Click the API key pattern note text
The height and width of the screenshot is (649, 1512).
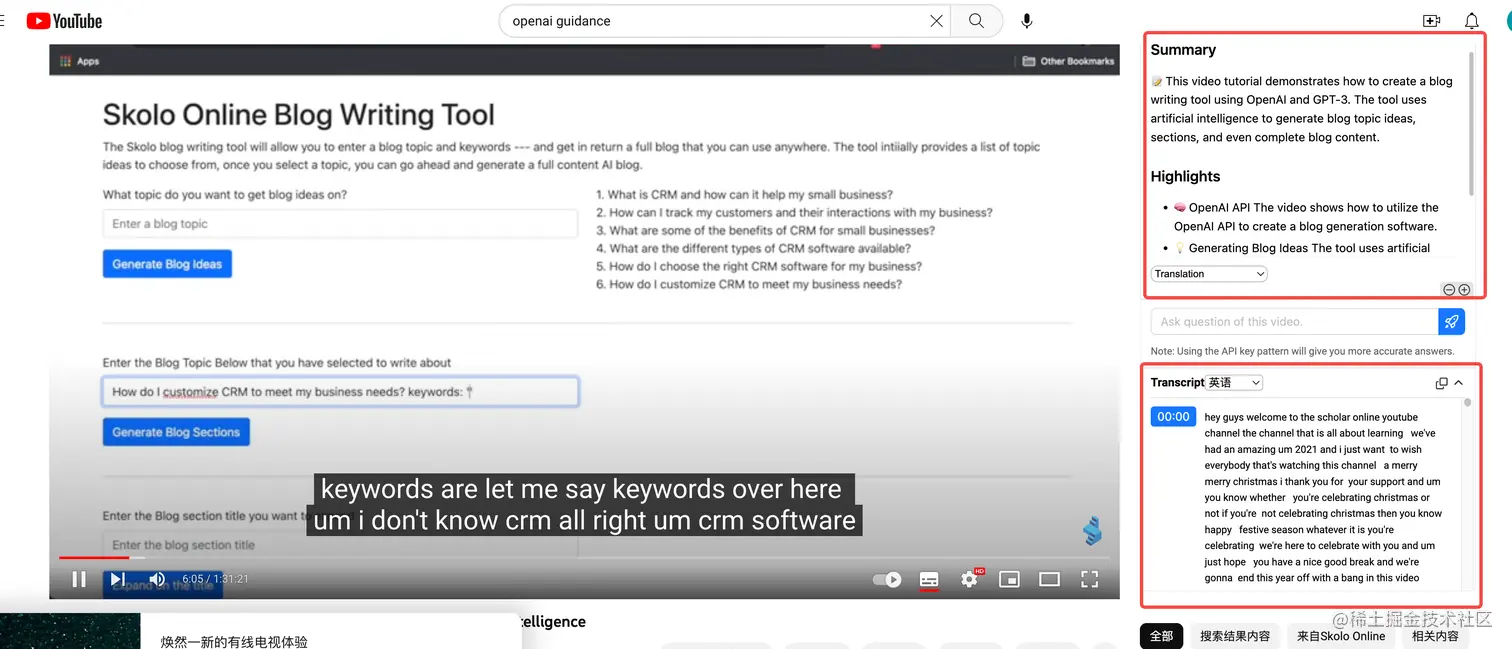(x=1302, y=351)
